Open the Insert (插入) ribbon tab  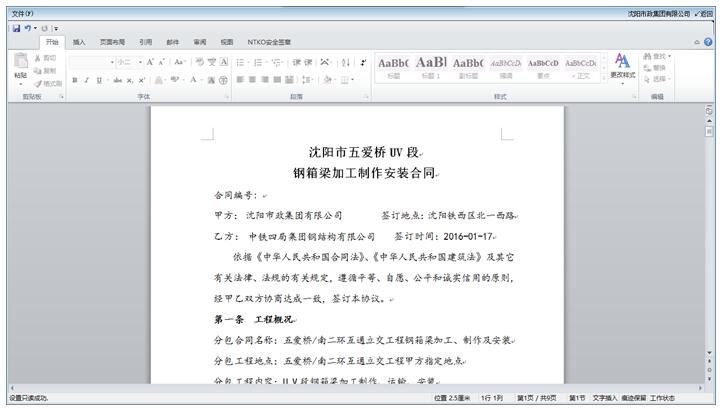point(79,42)
